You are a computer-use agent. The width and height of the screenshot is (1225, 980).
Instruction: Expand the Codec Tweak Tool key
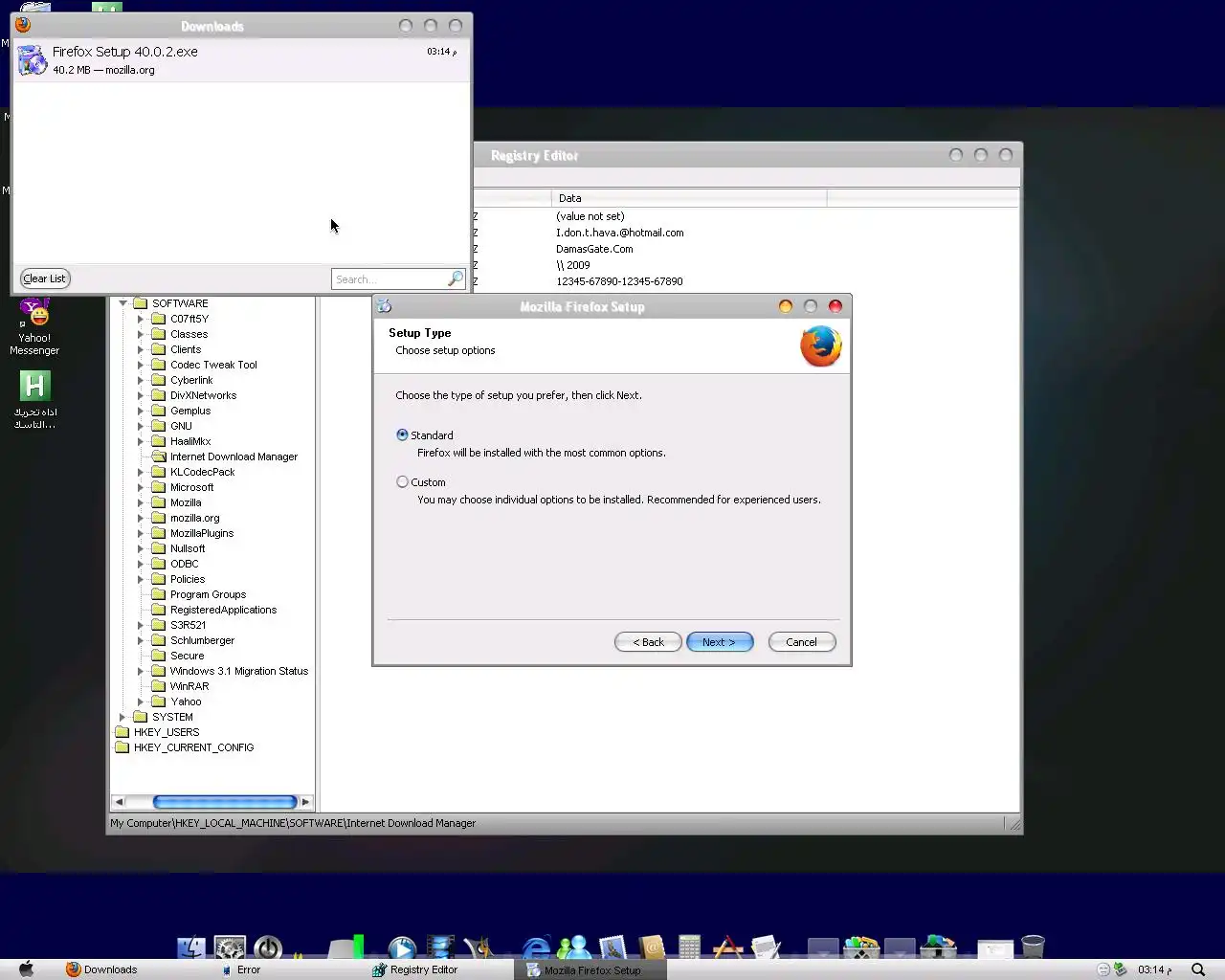(x=141, y=365)
